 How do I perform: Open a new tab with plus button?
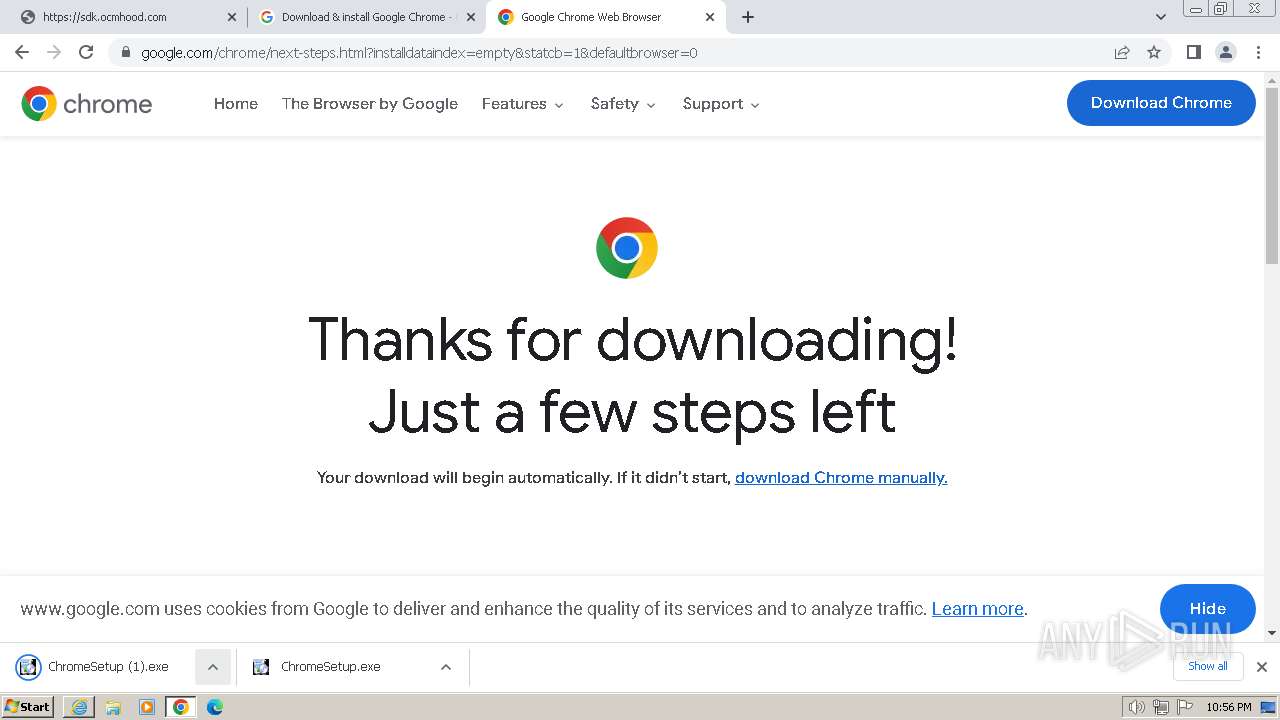click(748, 17)
